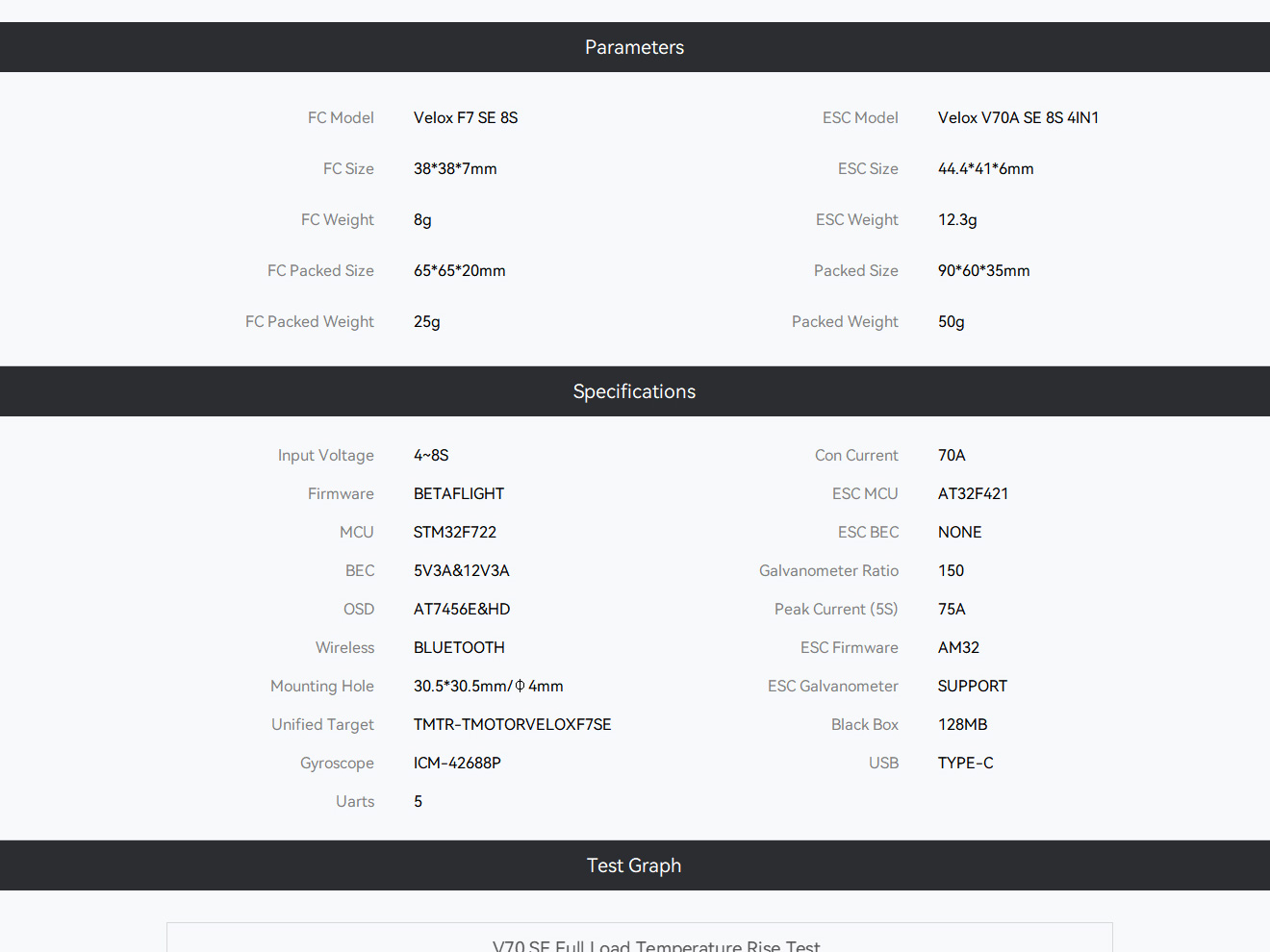Click the ESC Weight value 12.3g

pos(957,219)
